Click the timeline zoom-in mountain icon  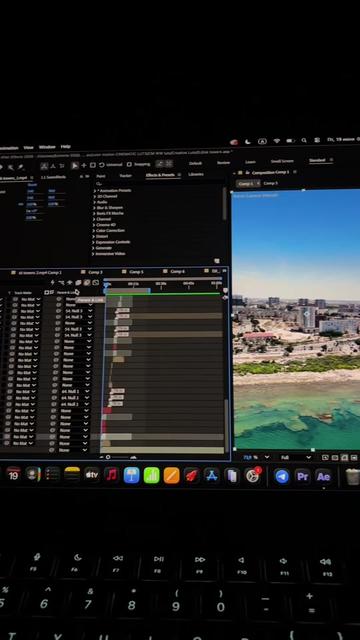click(133, 458)
